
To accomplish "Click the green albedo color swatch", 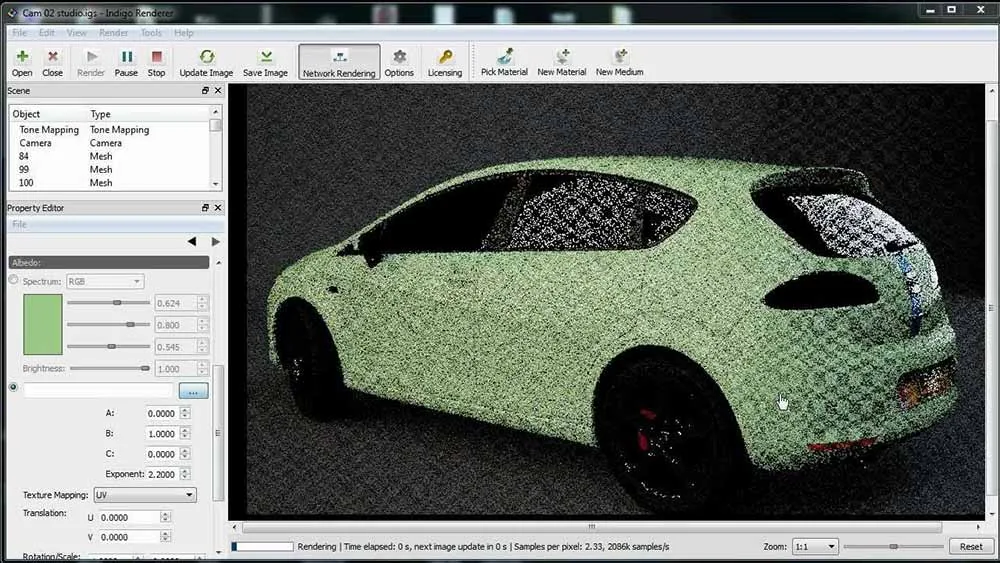I will pos(43,325).
